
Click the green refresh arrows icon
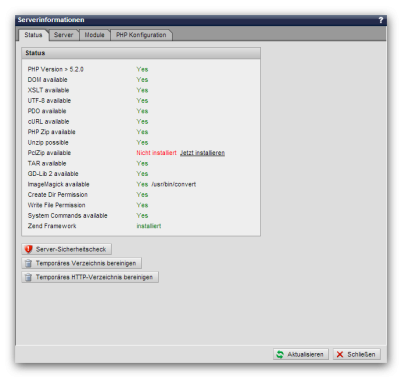280,354
